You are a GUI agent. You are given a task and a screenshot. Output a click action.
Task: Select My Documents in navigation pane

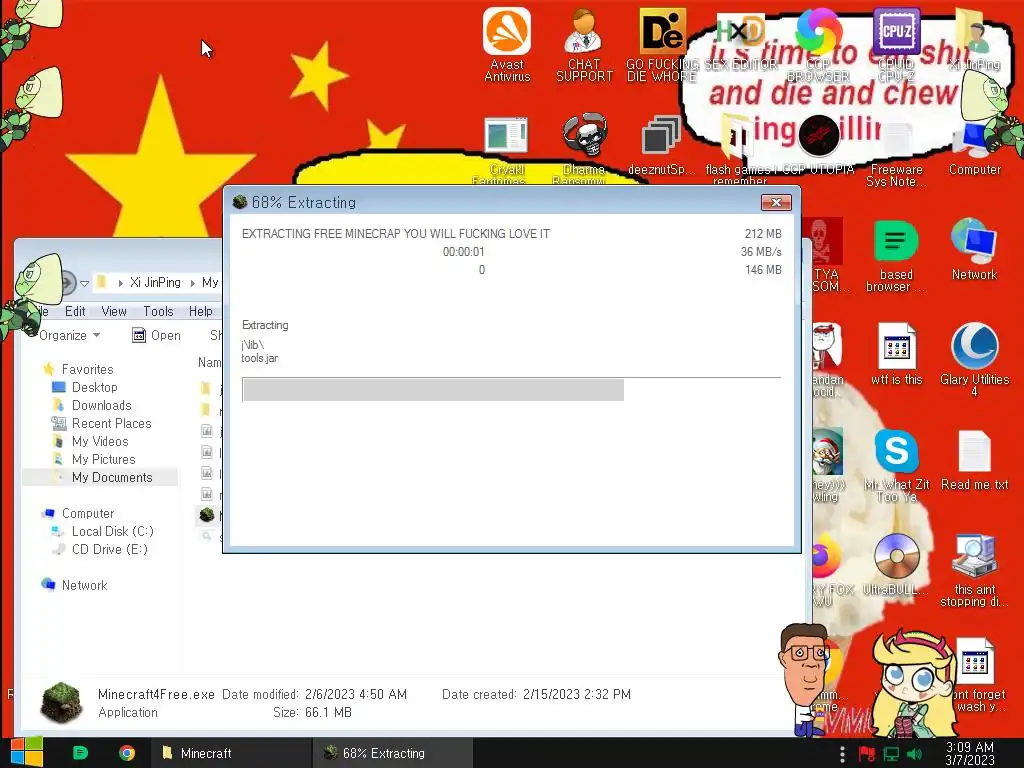coord(100,477)
